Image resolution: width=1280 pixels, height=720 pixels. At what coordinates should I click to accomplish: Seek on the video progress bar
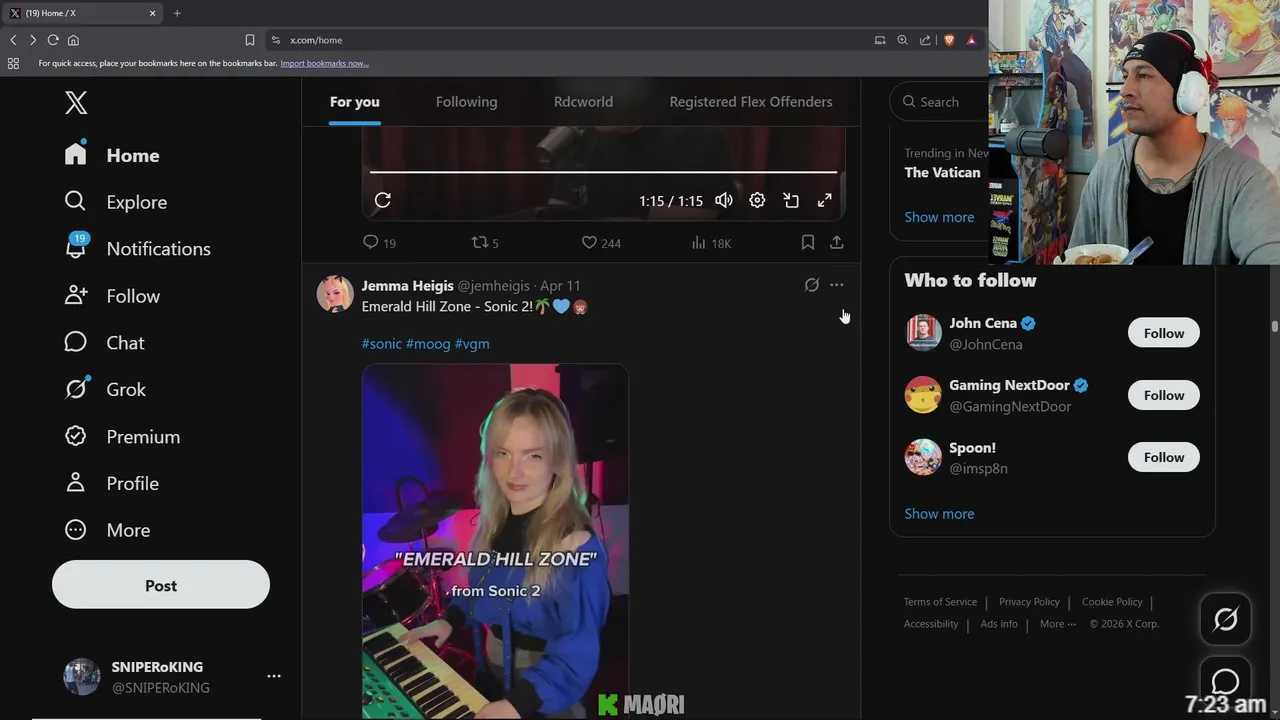[x=603, y=173]
